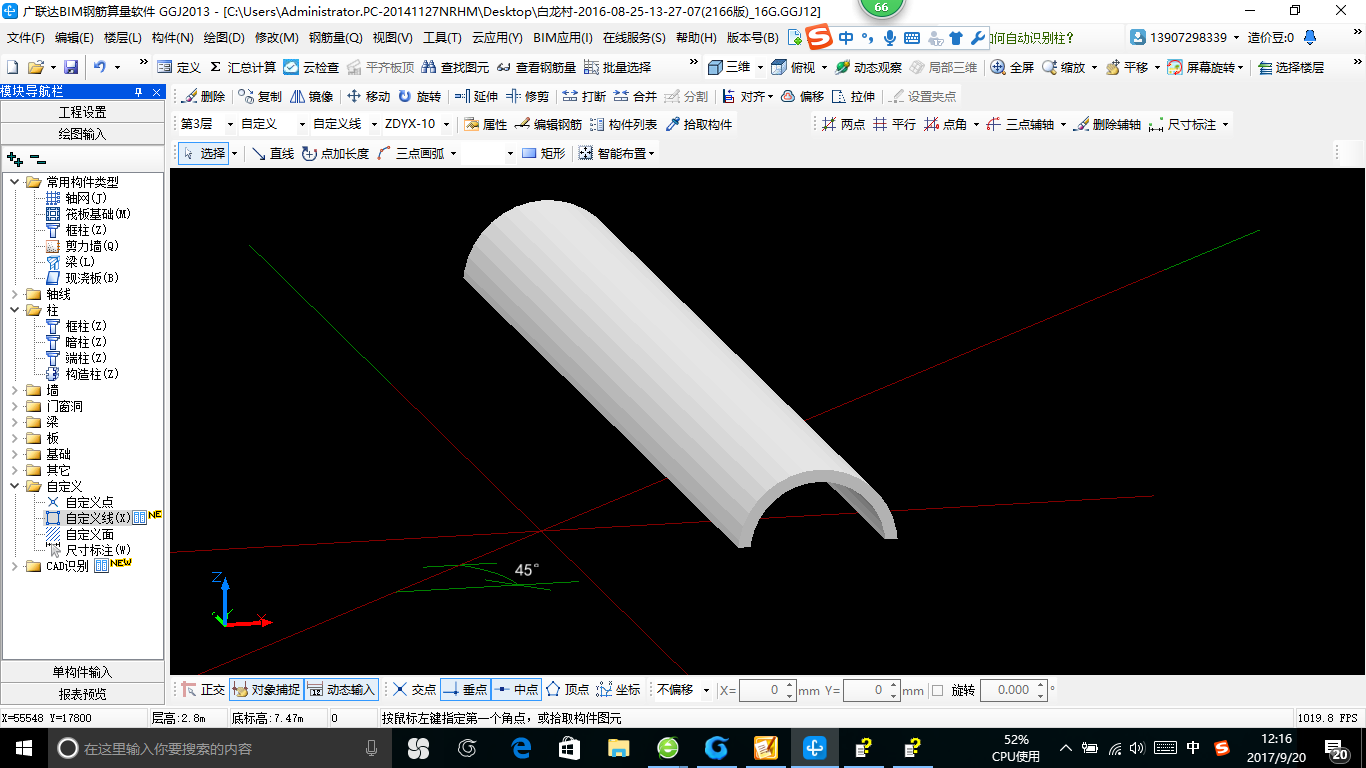1366x768 pixels.
Task: Select 筏板基础(M) tree item
Action: point(98,214)
